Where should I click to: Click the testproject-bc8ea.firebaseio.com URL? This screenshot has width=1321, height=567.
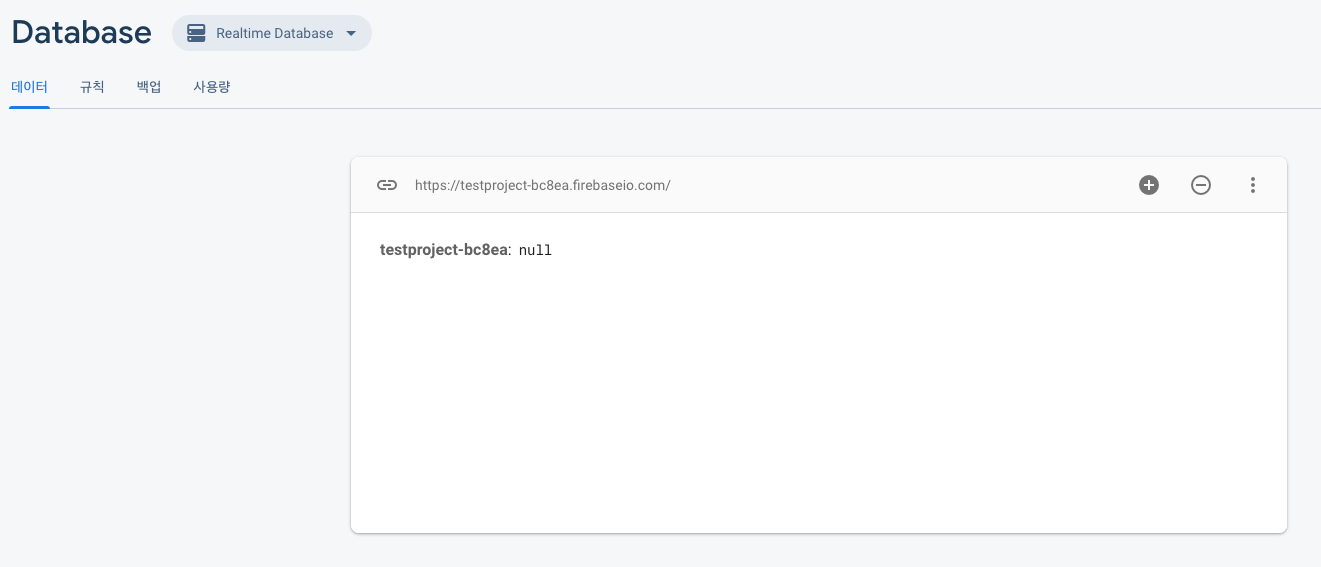coord(542,185)
